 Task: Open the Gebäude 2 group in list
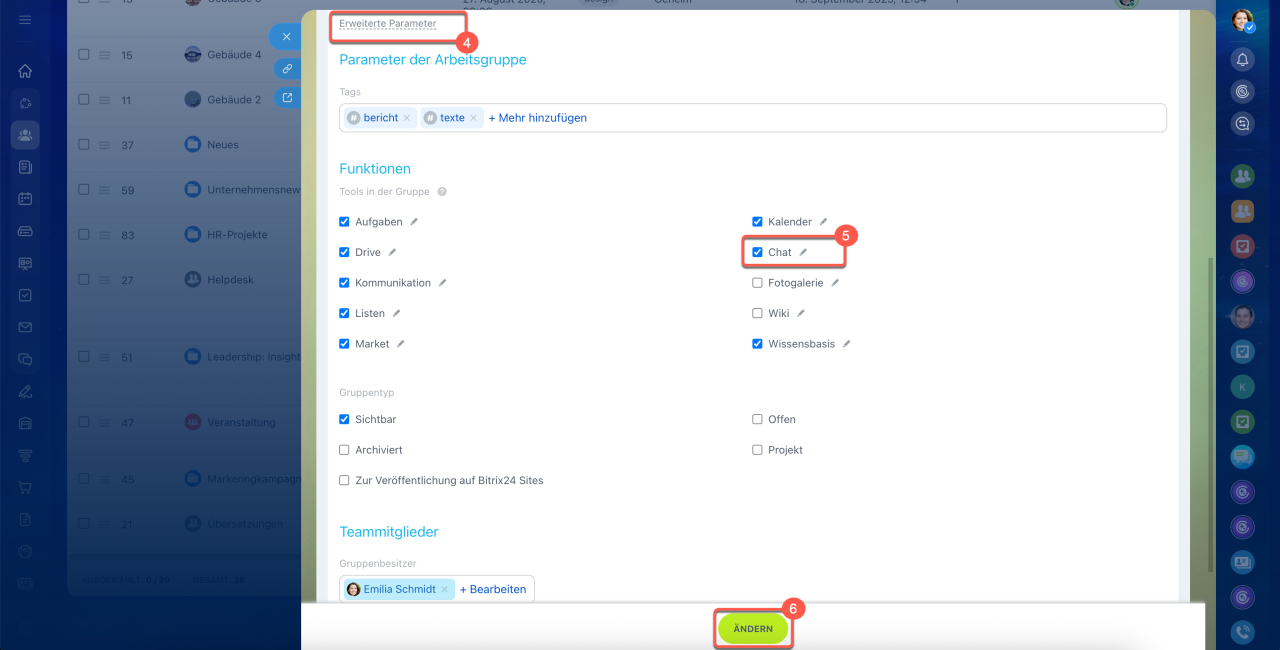coord(234,100)
